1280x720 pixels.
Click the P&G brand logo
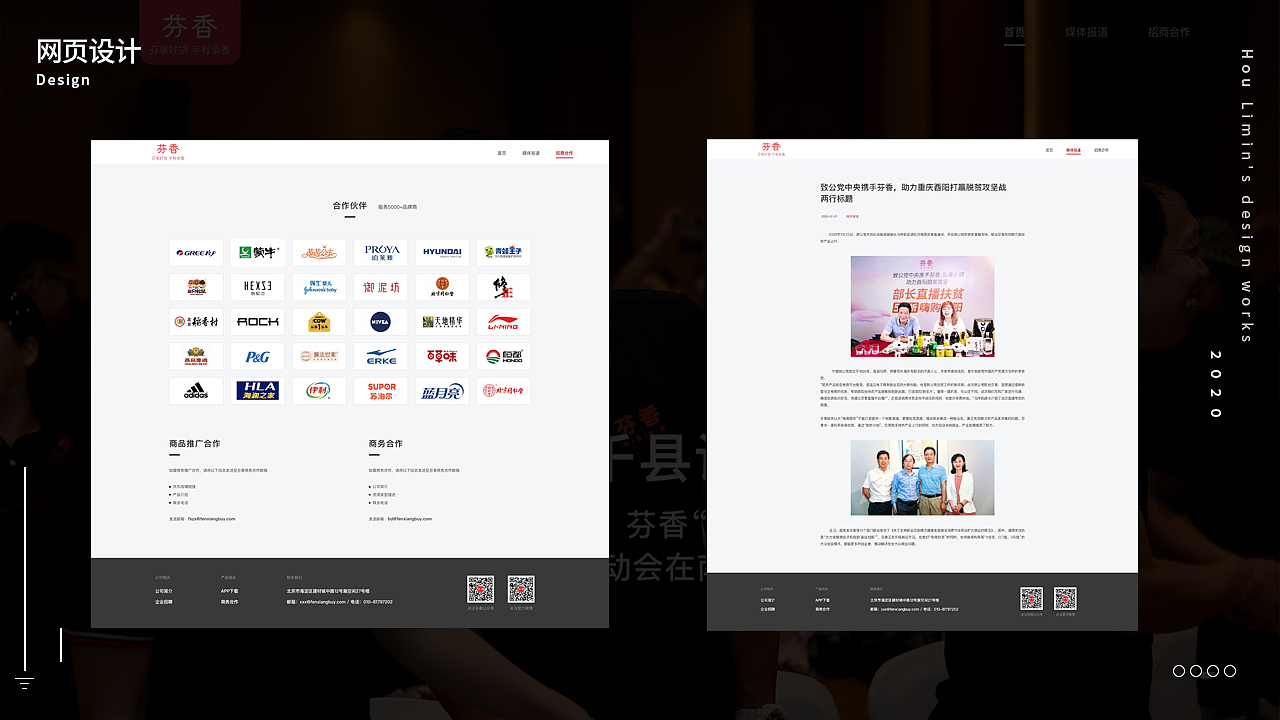[258, 356]
